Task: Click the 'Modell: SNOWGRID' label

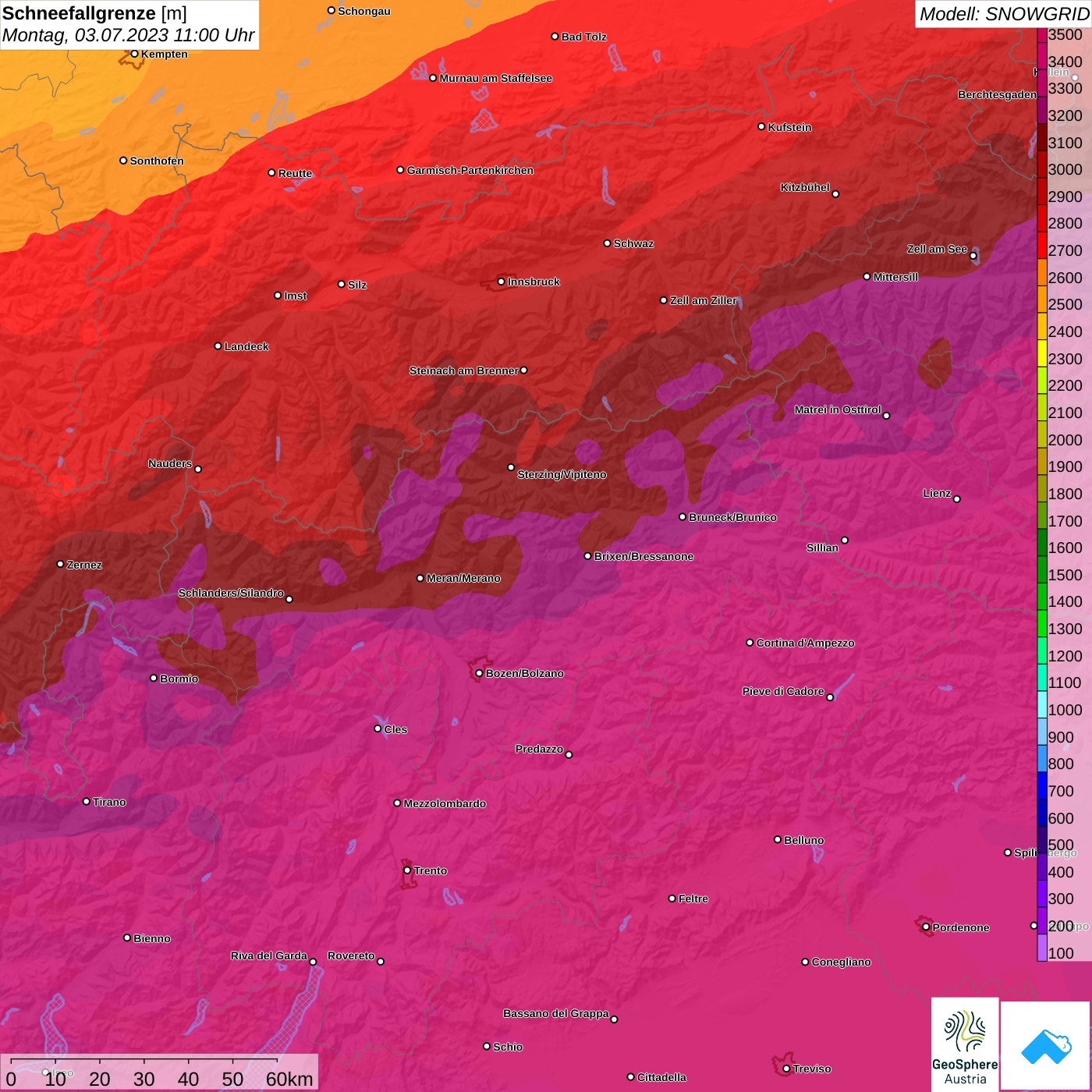Action: point(1004,14)
